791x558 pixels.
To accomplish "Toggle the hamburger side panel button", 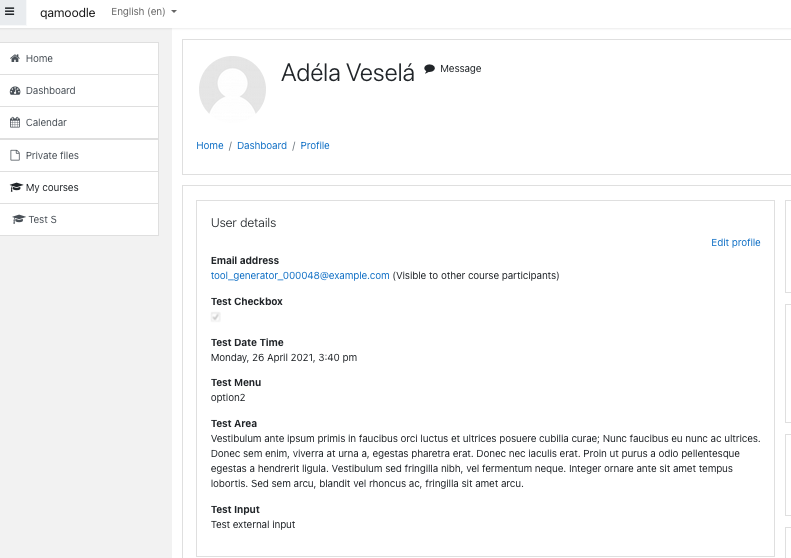I will 10,11.
